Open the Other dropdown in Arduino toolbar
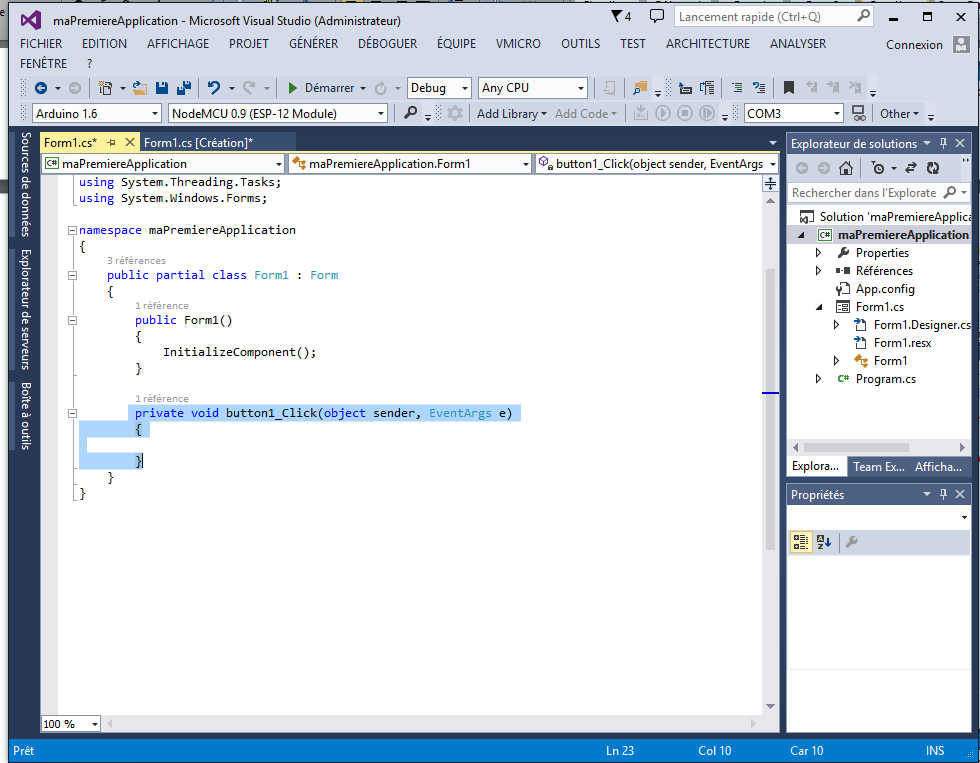Image resolution: width=980 pixels, height=763 pixels. (899, 114)
